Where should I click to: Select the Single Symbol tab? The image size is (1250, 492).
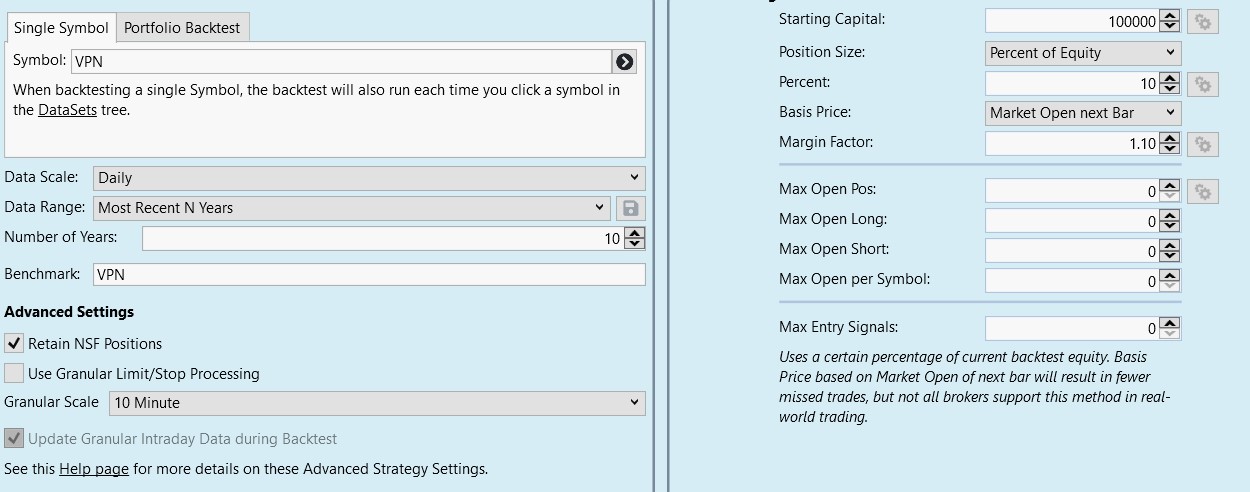point(61,28)
